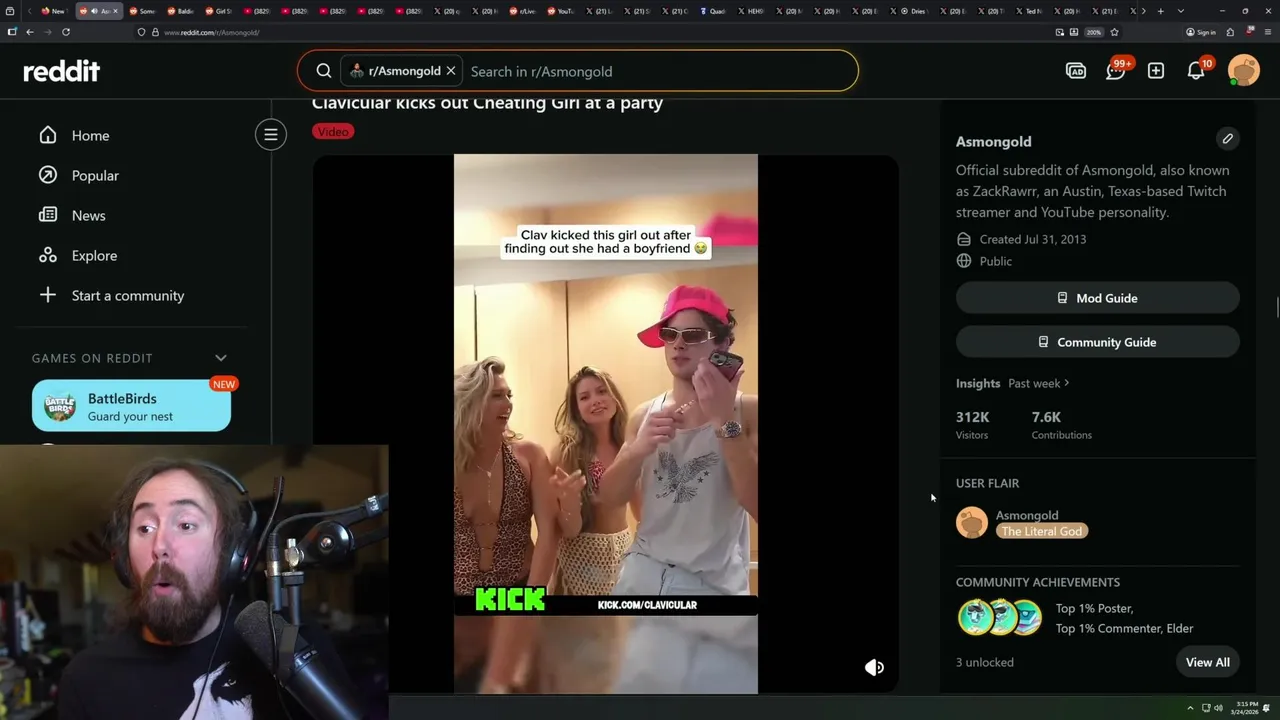Open a new browser tab
Screen dimensions: 1280x720
tap(1160, 11)
